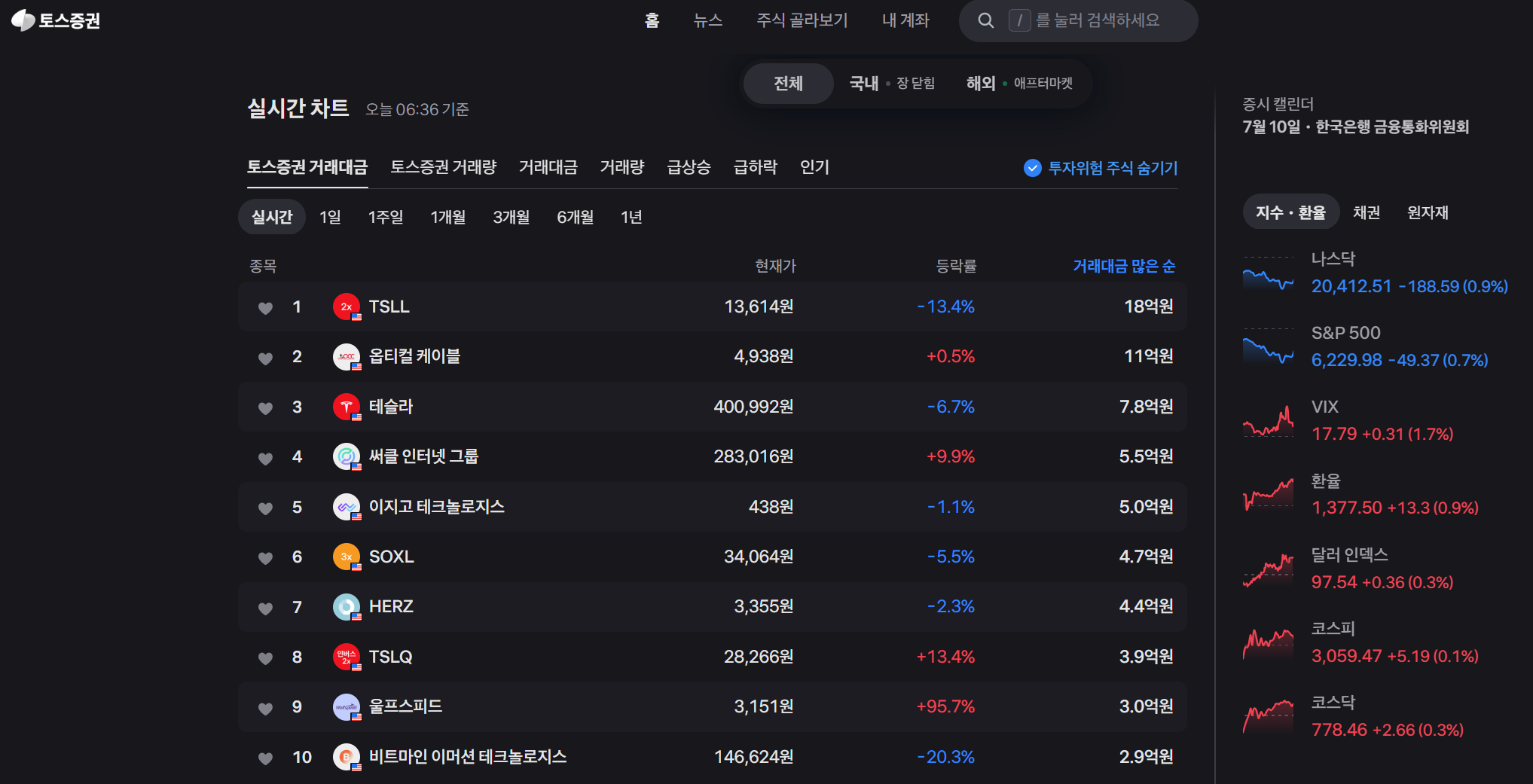Open 코스닥 chart thumbnail

coord(1269,717)
